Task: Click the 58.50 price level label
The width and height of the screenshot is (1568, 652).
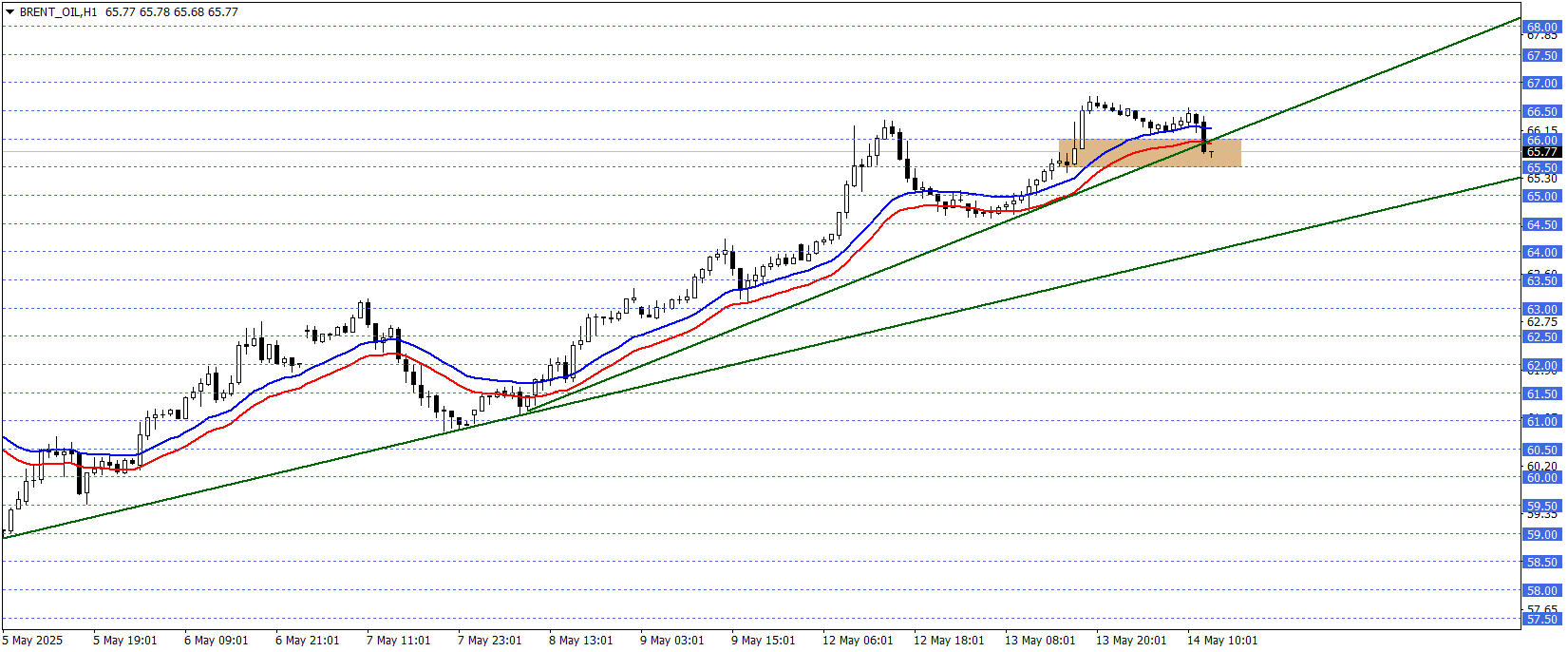Action: (x=1541, y=563)
